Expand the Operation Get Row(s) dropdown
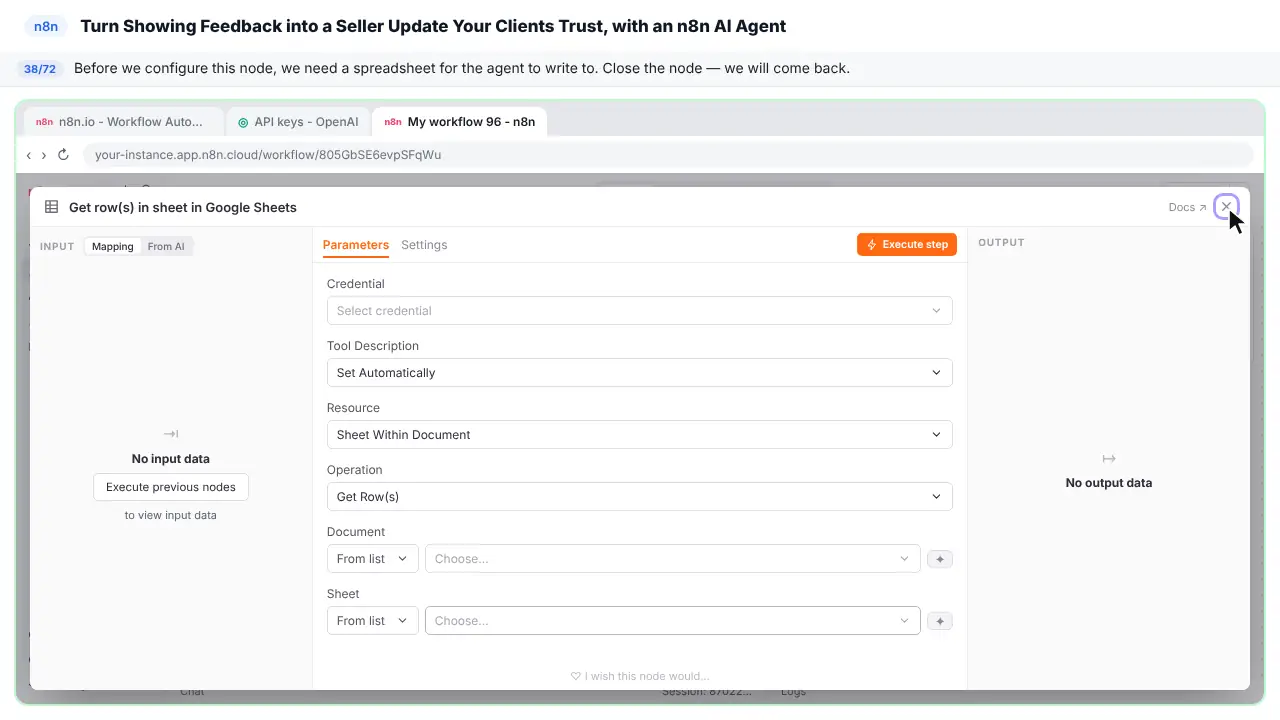This screenshot has width=1280, height=720. (640, 497)
